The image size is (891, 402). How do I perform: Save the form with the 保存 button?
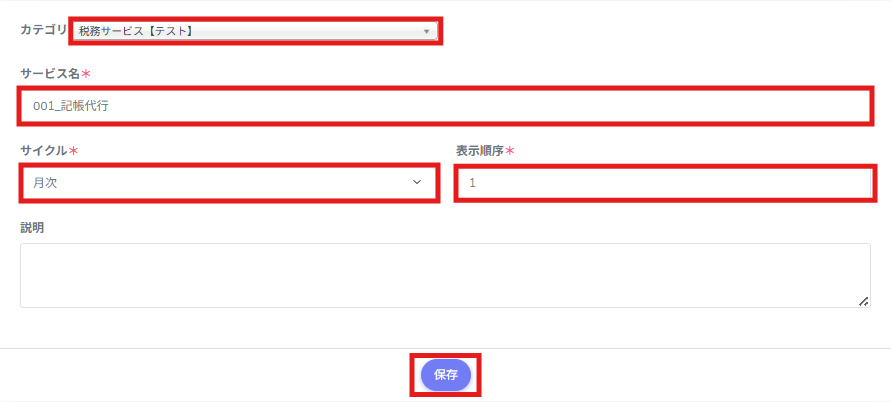click(446, 375)
